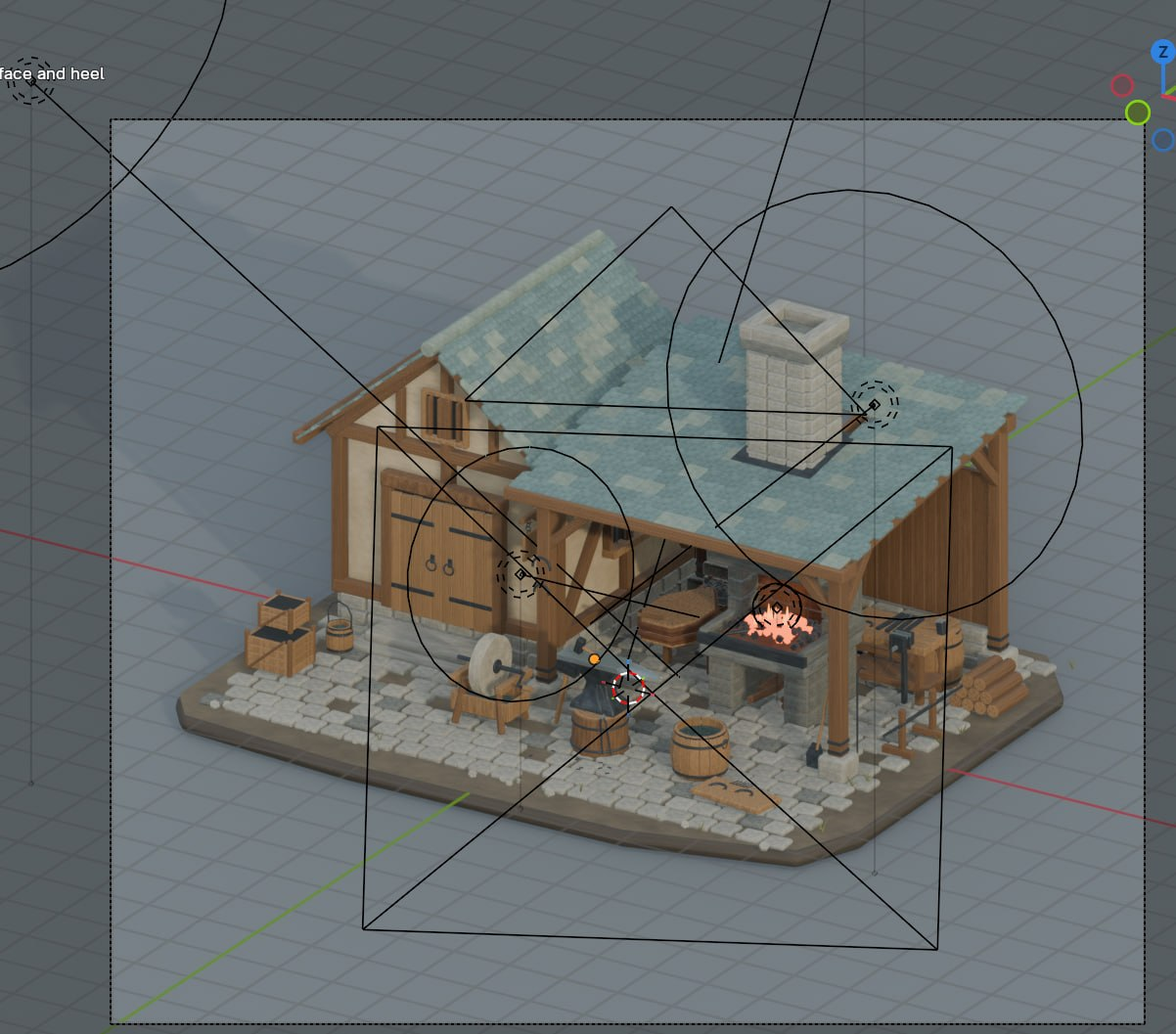Image resolution: width=1176 pixels, height=1034 pixels.
Task: Select the light icon near the chimney
Action: 874,404
